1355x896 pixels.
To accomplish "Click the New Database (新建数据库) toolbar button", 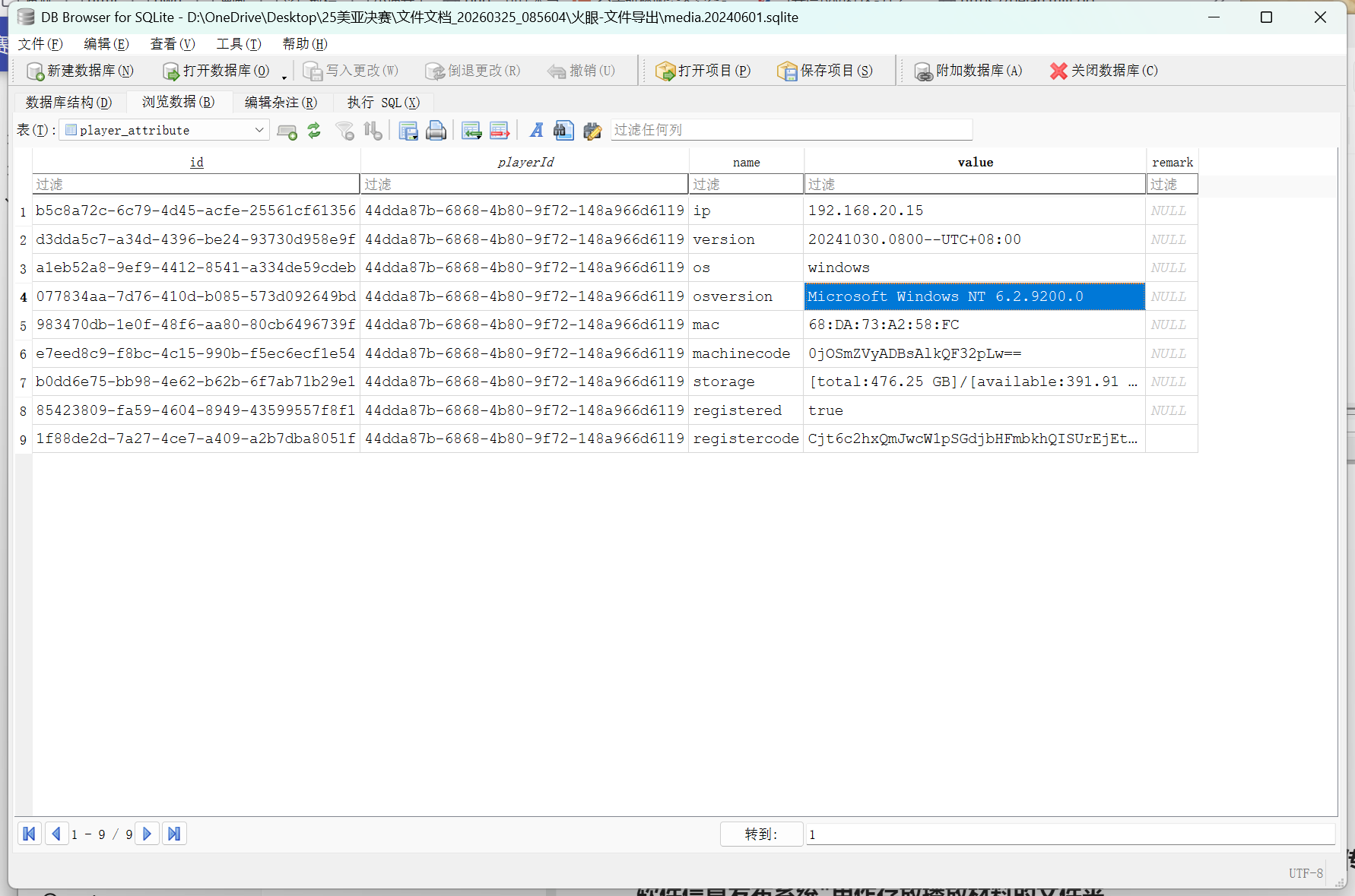I will [80, 71].
